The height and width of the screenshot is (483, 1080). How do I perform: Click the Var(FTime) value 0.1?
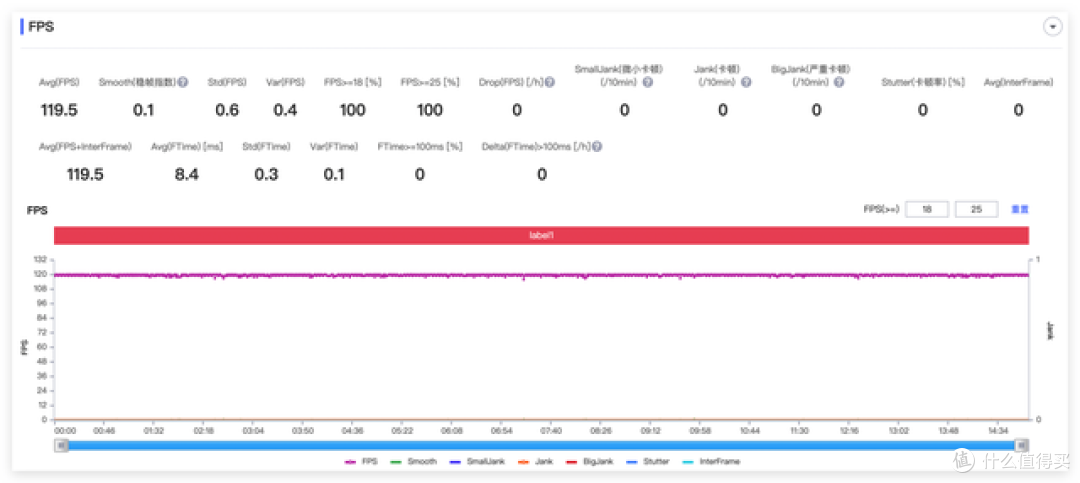334,175
